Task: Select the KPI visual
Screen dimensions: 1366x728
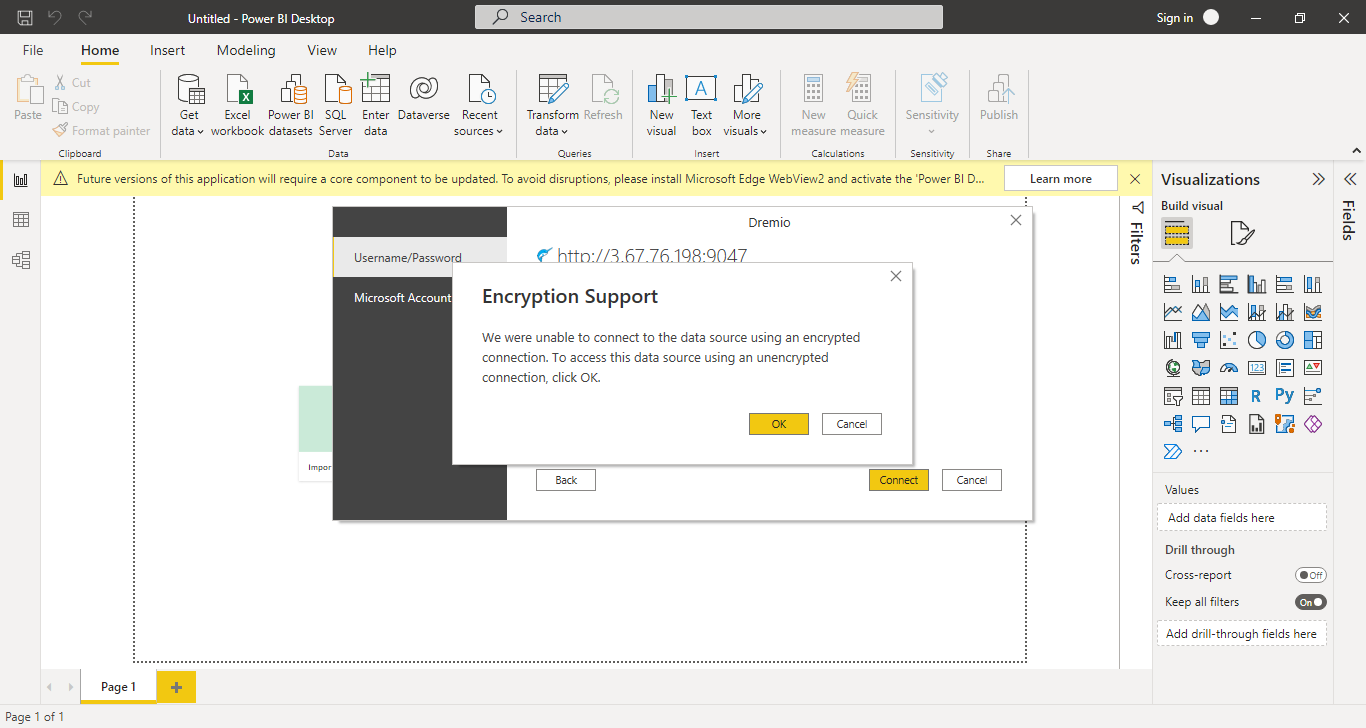Action: (x=1313, y=369)
